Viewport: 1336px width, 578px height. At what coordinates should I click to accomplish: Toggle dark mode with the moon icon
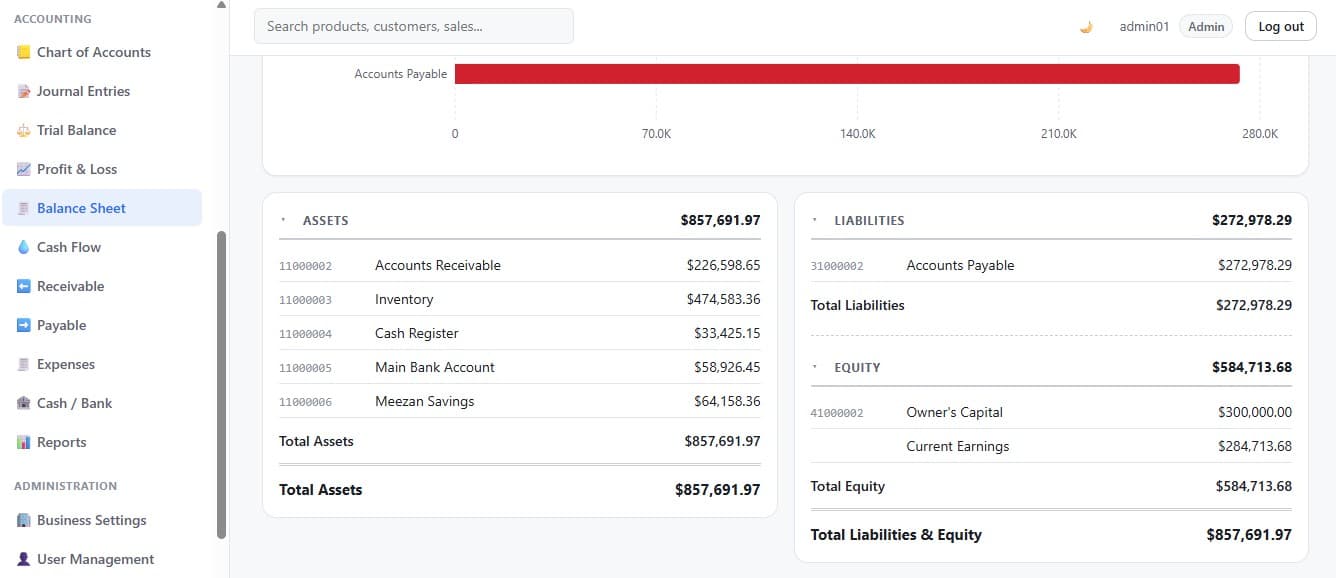point(1086,27)
